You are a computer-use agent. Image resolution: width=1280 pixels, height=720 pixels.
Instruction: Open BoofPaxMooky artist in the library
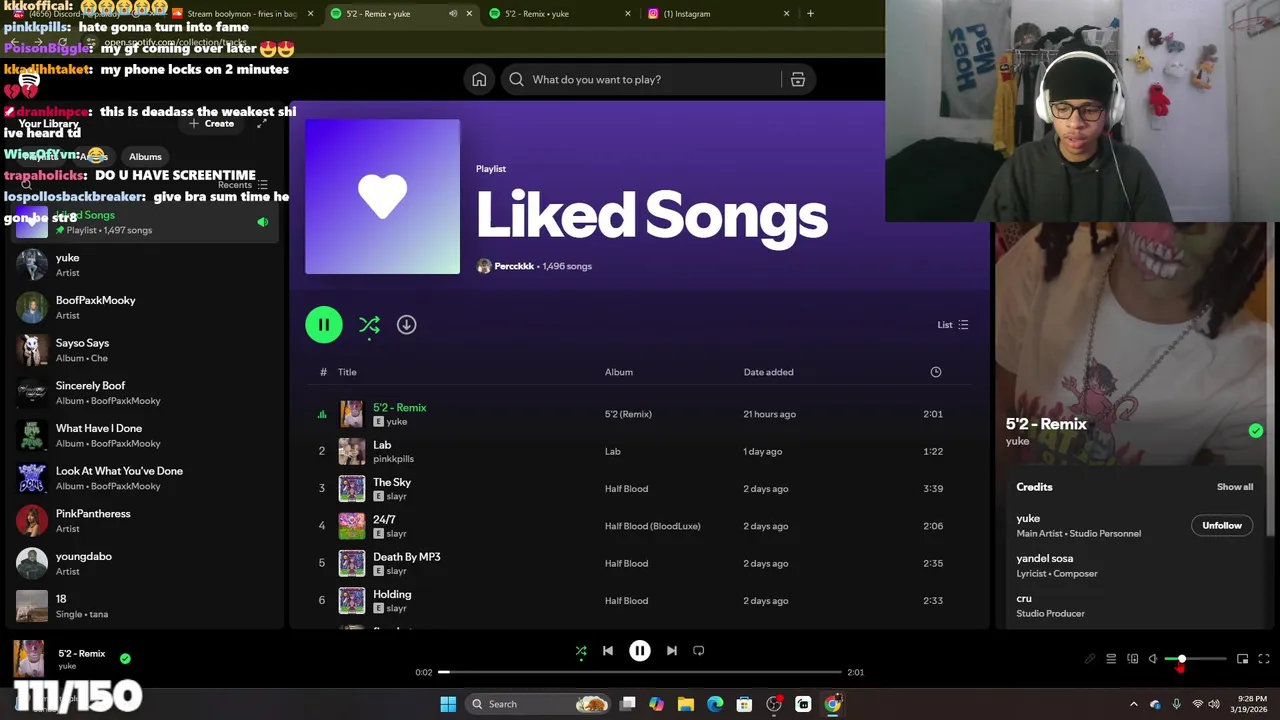(x=145, y=308)
